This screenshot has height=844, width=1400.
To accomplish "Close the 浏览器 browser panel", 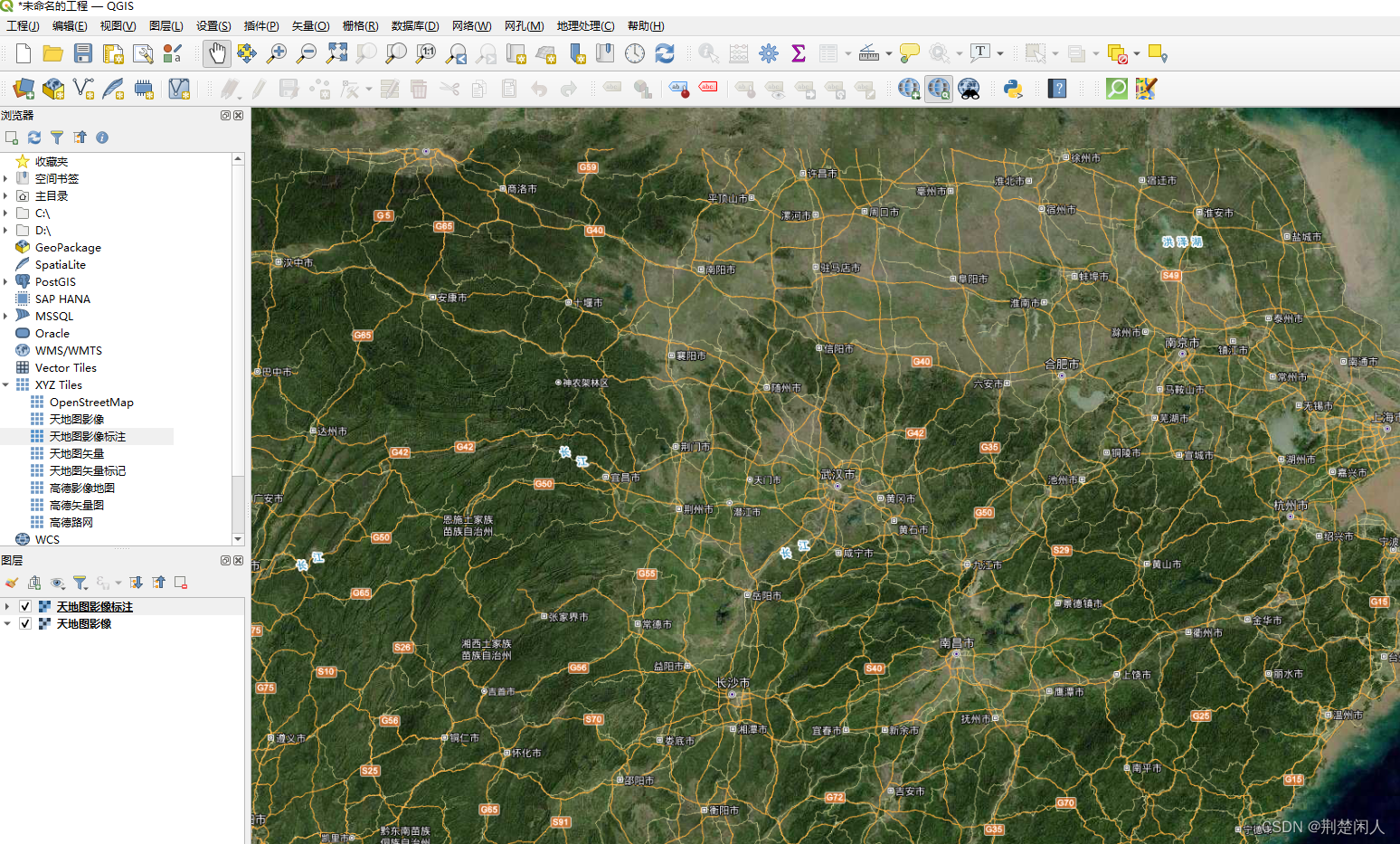I will pos(239,116).
